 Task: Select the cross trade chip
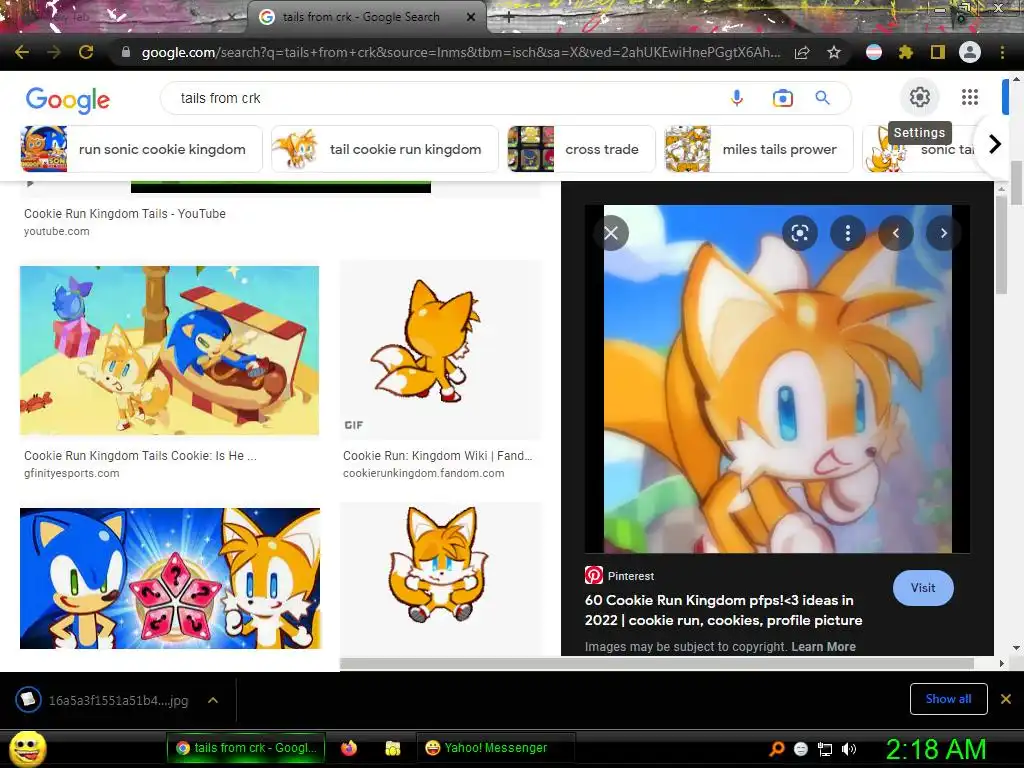click(581, 150)
